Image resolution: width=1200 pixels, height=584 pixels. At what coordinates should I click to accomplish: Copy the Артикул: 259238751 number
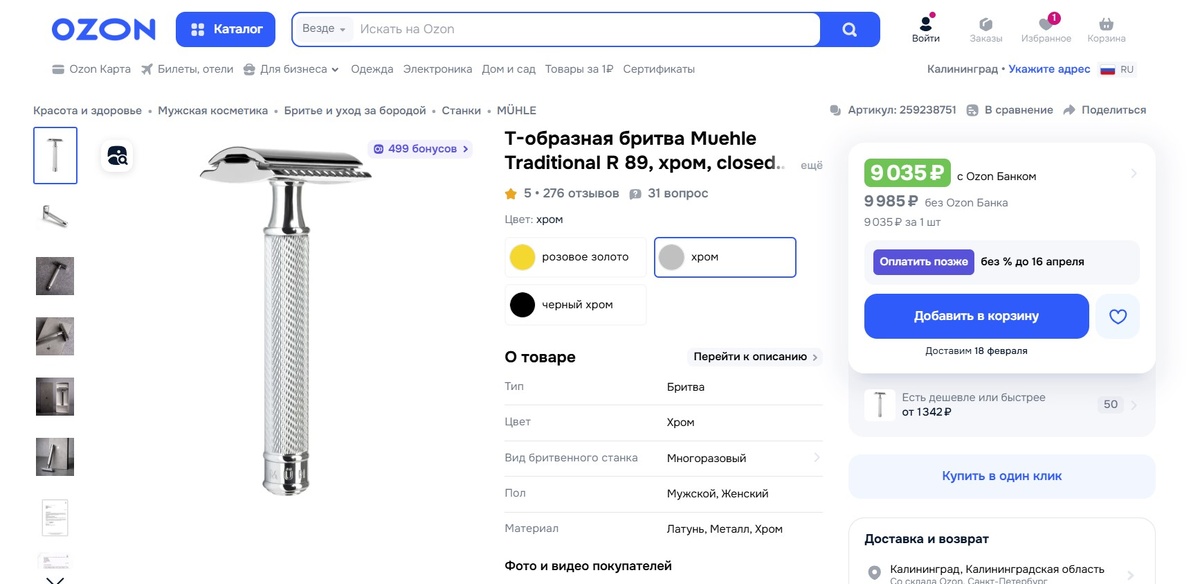tap(894, 110)
